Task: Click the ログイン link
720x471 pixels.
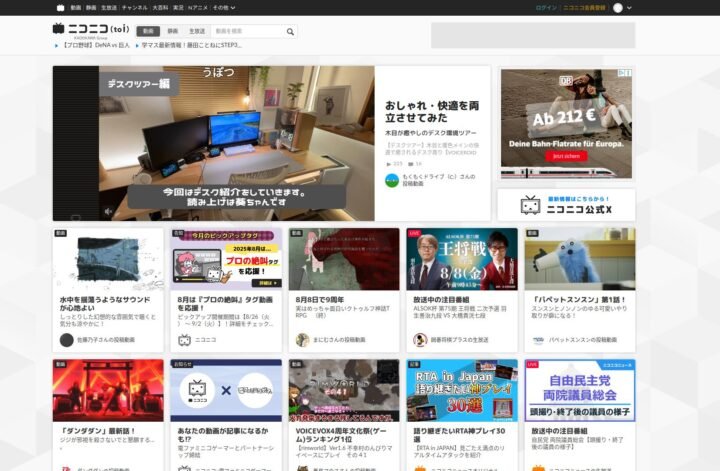Action: (x=546, y=8)
